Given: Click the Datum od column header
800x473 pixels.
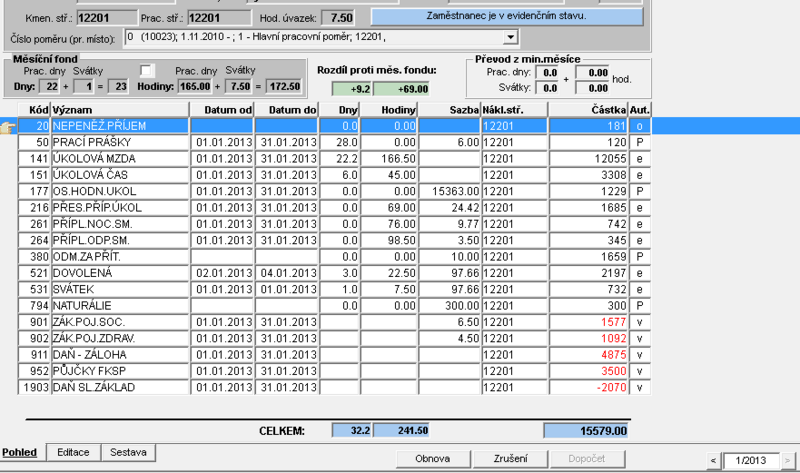Looking at the screenshot, I should (222, 110).
